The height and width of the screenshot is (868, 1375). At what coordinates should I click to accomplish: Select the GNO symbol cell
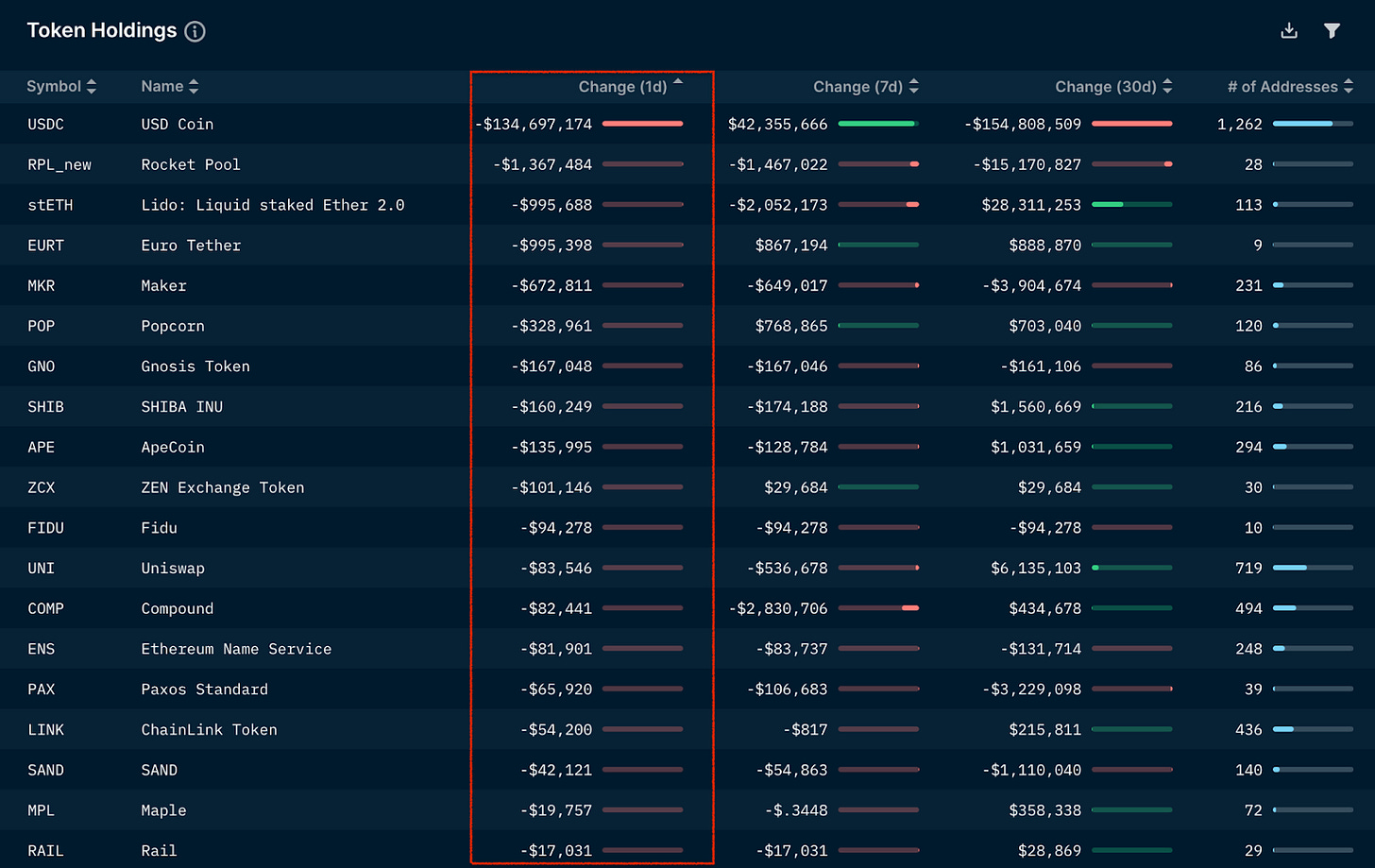click(42, 366)
